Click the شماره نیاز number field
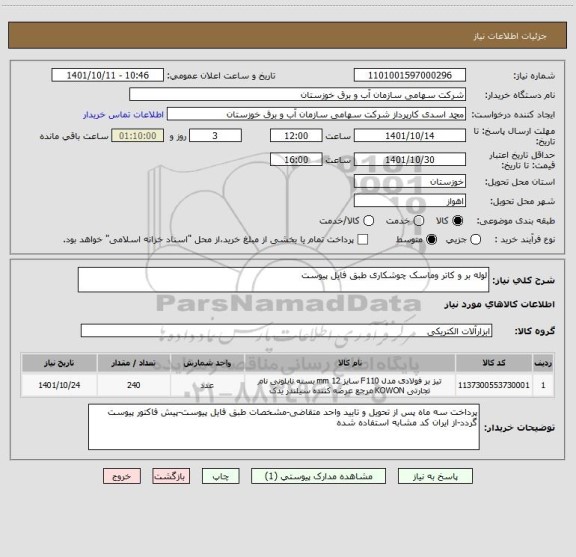Viewport: 576px width, 557px height. point(410,75)
